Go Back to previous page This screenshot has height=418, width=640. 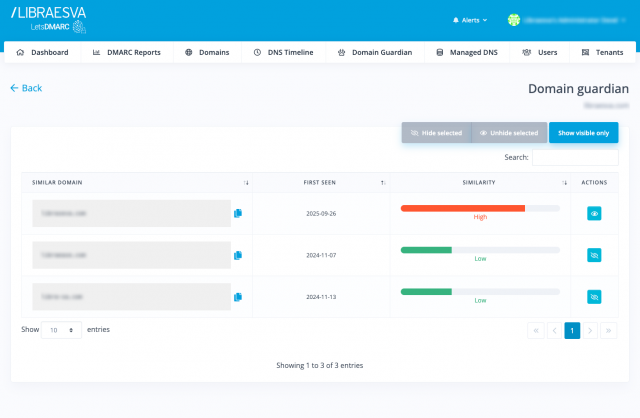pyautogui.click(x=26, y=88)
